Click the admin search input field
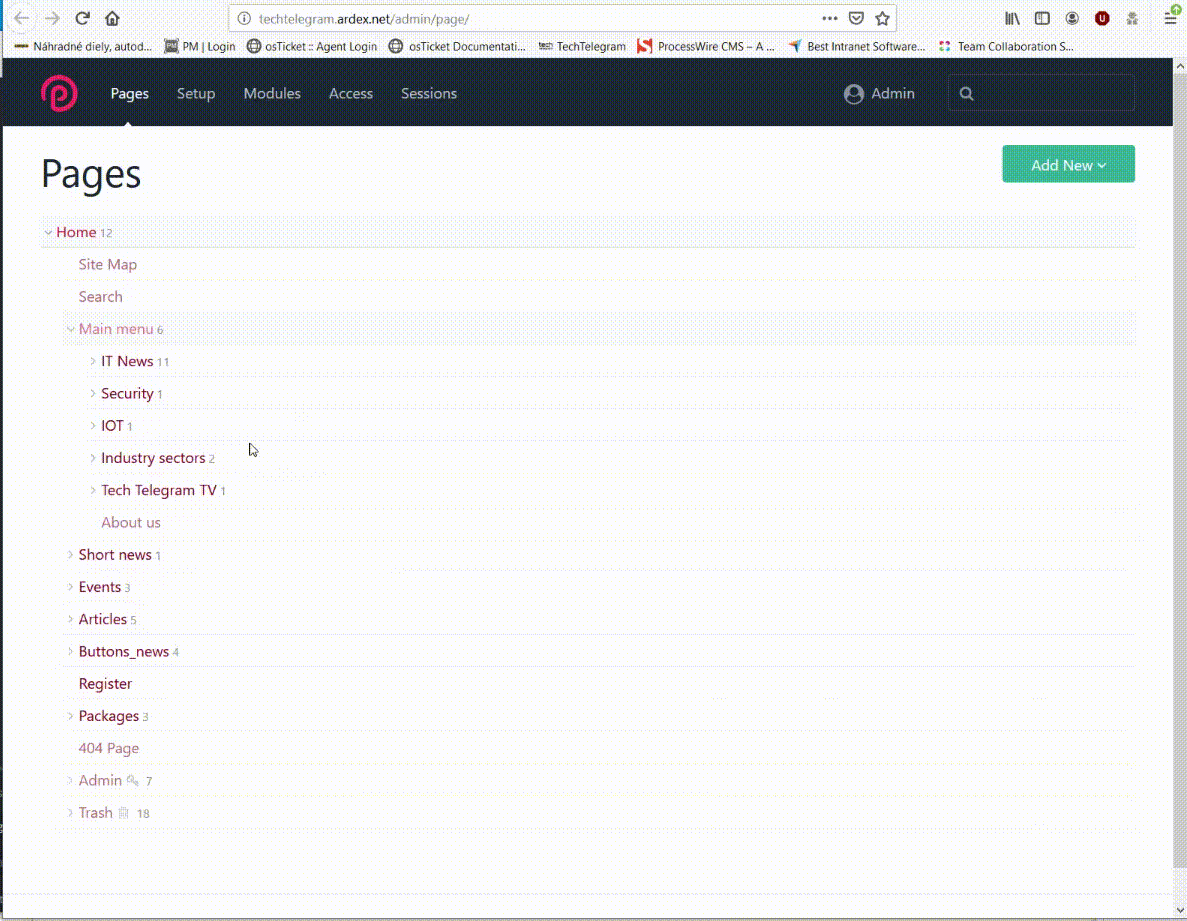Viewport: 1187px width, 921px height. coord(1042,94)
